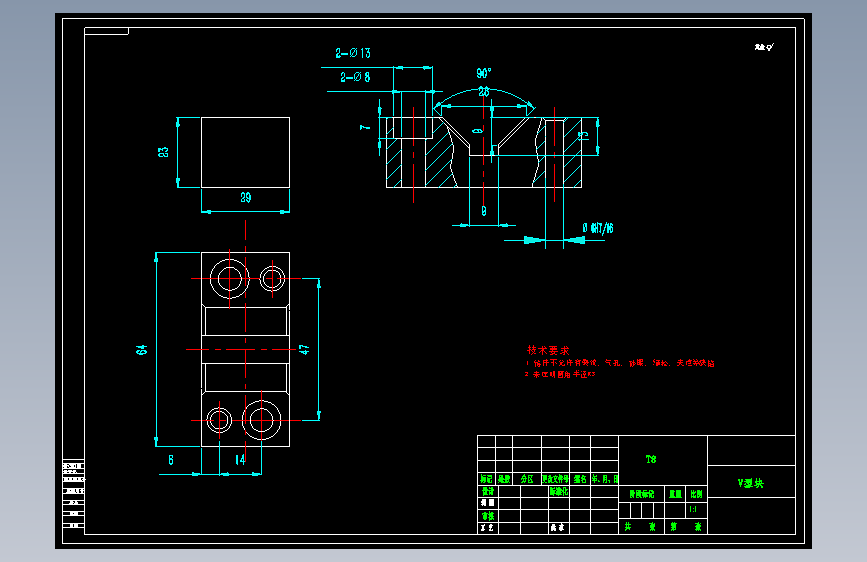Select the 1:1 scale value

coord(693,509)
